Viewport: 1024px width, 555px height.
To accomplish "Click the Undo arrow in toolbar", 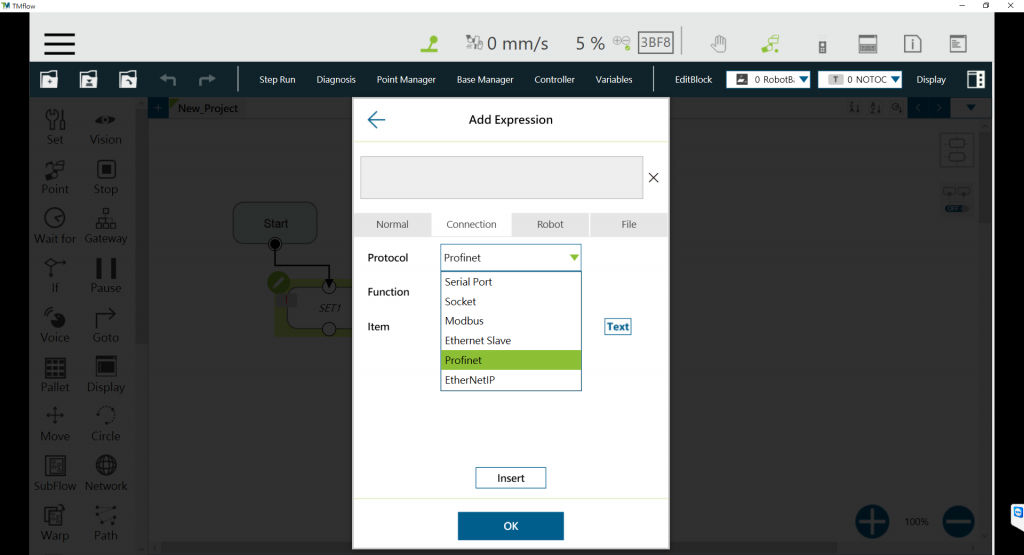I will tap(168, 80).
